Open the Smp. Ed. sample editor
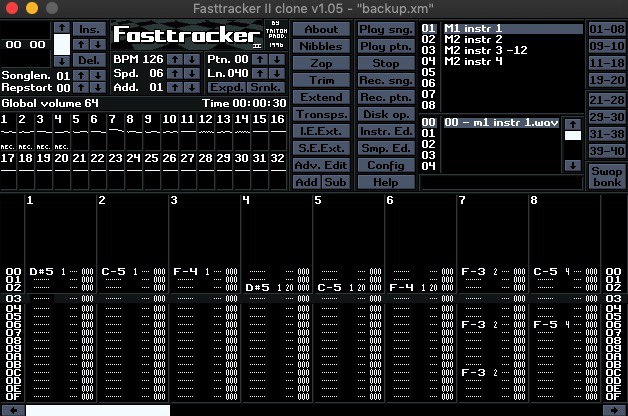Viewport: 628px width, 416px height. click(x=386, y=148)
